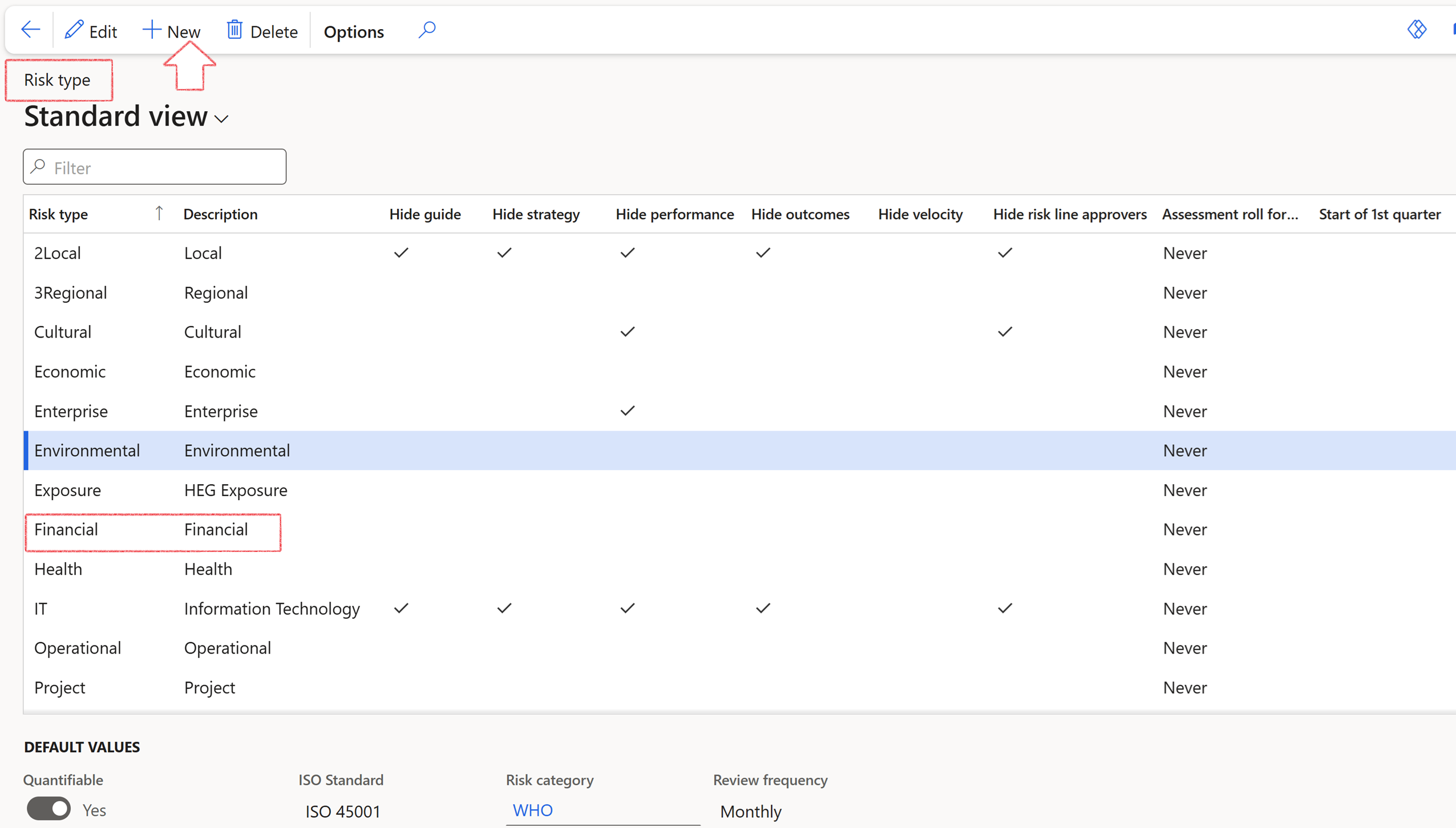Uncheck Hide guide for the 2Local row
This screenshot has width=1456, height=828.
pyautogui.click(x=402, y=253)
